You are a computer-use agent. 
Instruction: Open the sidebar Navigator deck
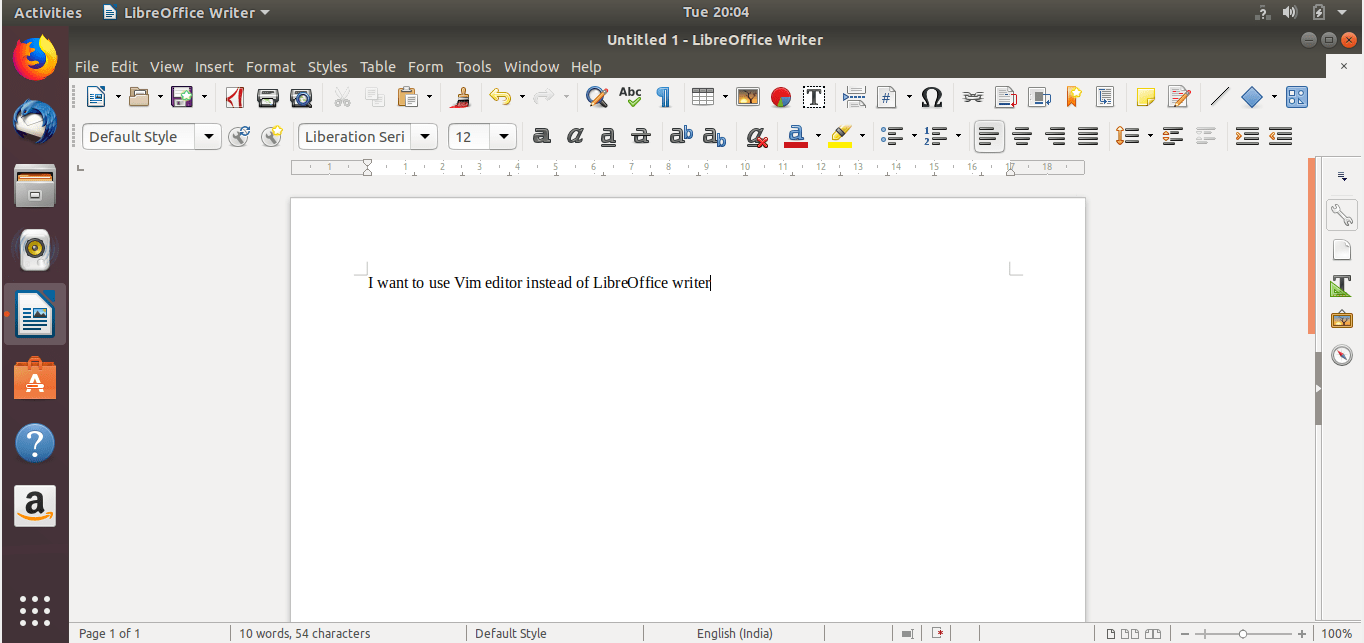(1342, 354)
